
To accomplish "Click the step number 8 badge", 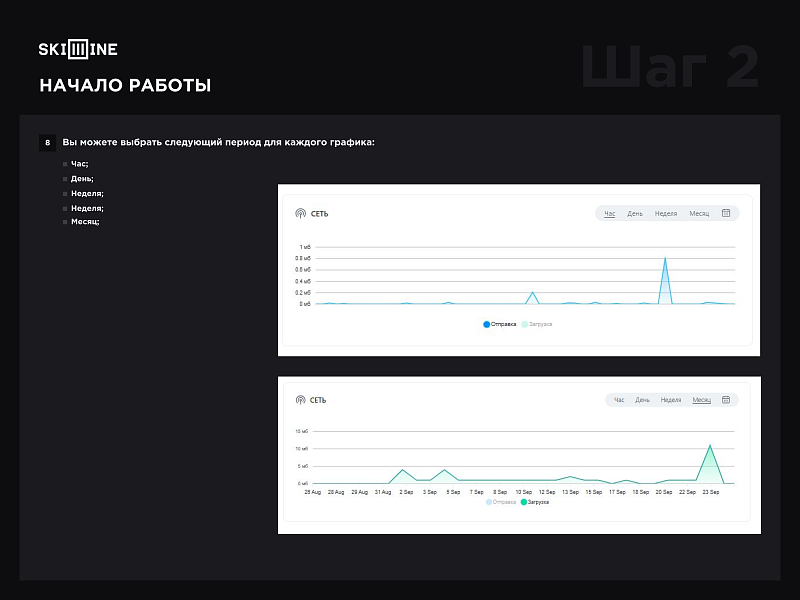I will [x=47, y=143].
